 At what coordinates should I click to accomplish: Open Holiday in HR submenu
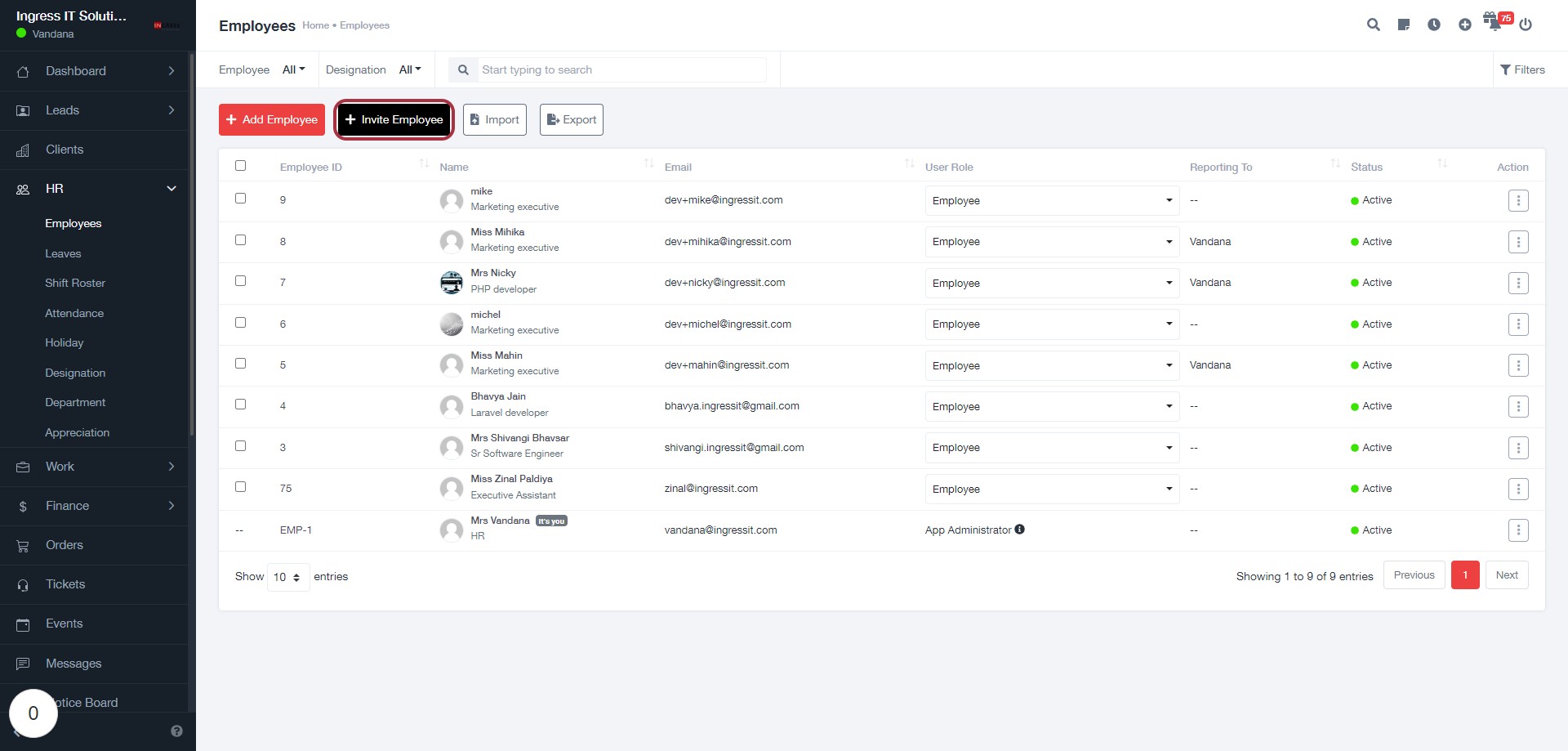click(x=65, y=342)
